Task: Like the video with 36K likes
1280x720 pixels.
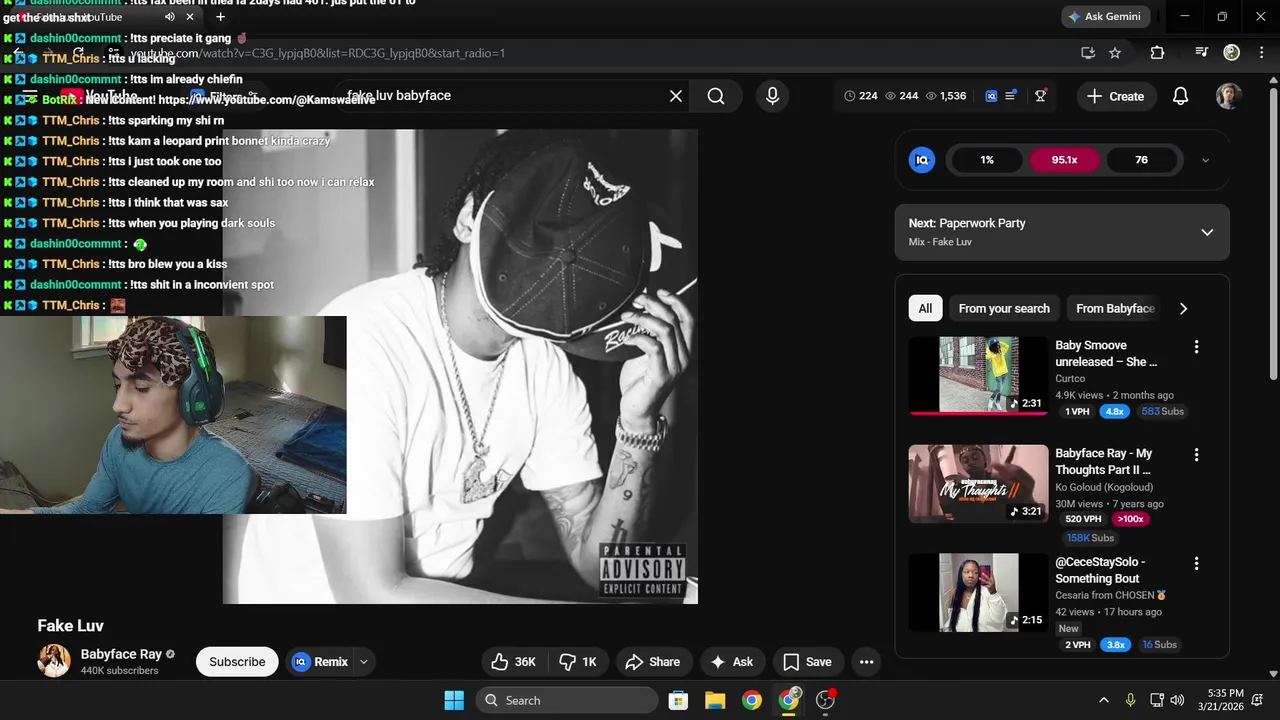Action: pyautogui.click(x=513, y=662)
